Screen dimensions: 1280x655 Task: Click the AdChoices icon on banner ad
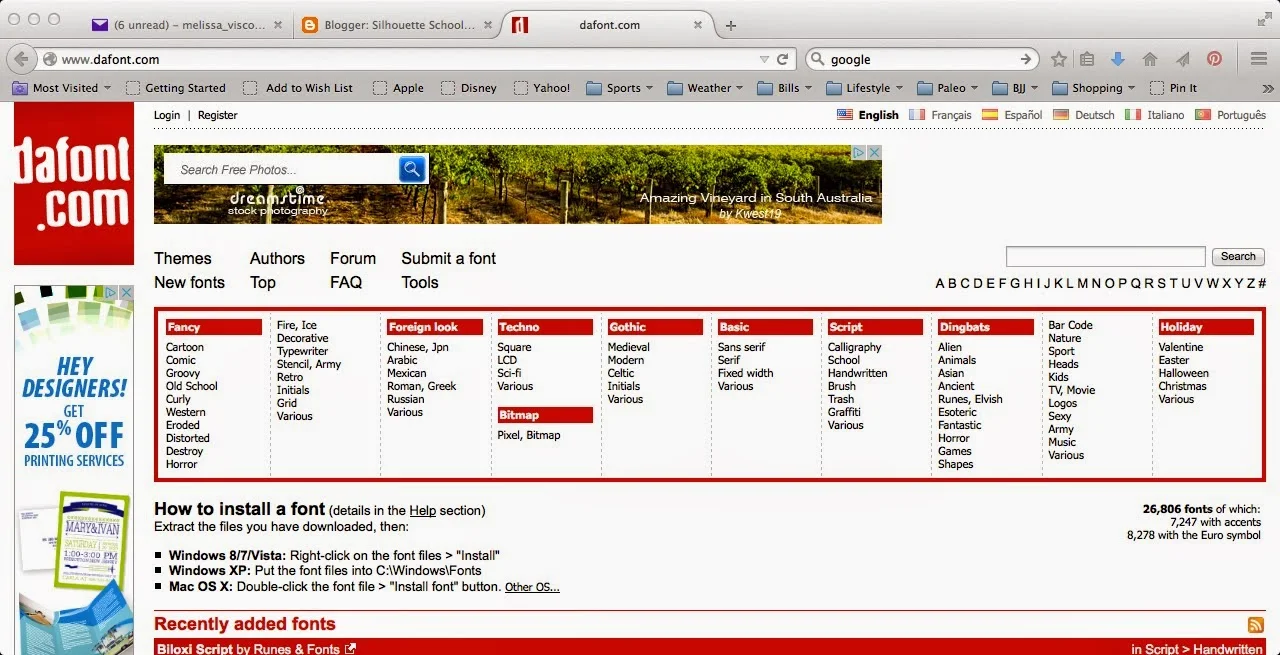click(858, 152)
